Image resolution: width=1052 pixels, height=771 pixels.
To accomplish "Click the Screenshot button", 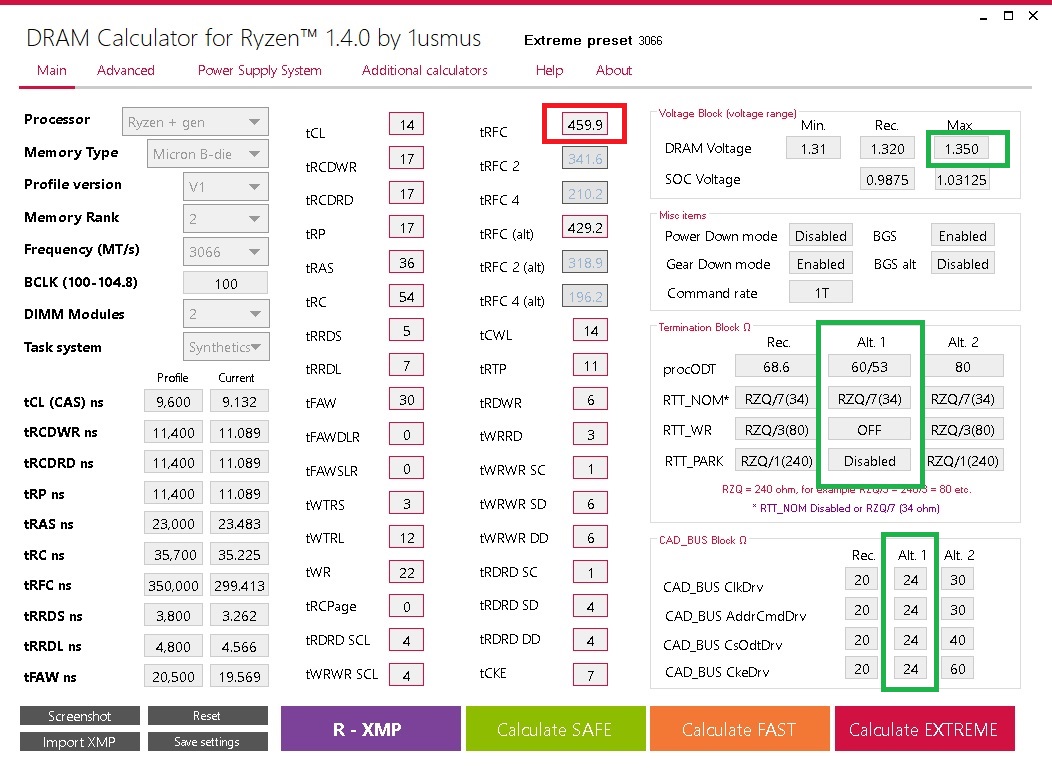I will click(80, 716).
